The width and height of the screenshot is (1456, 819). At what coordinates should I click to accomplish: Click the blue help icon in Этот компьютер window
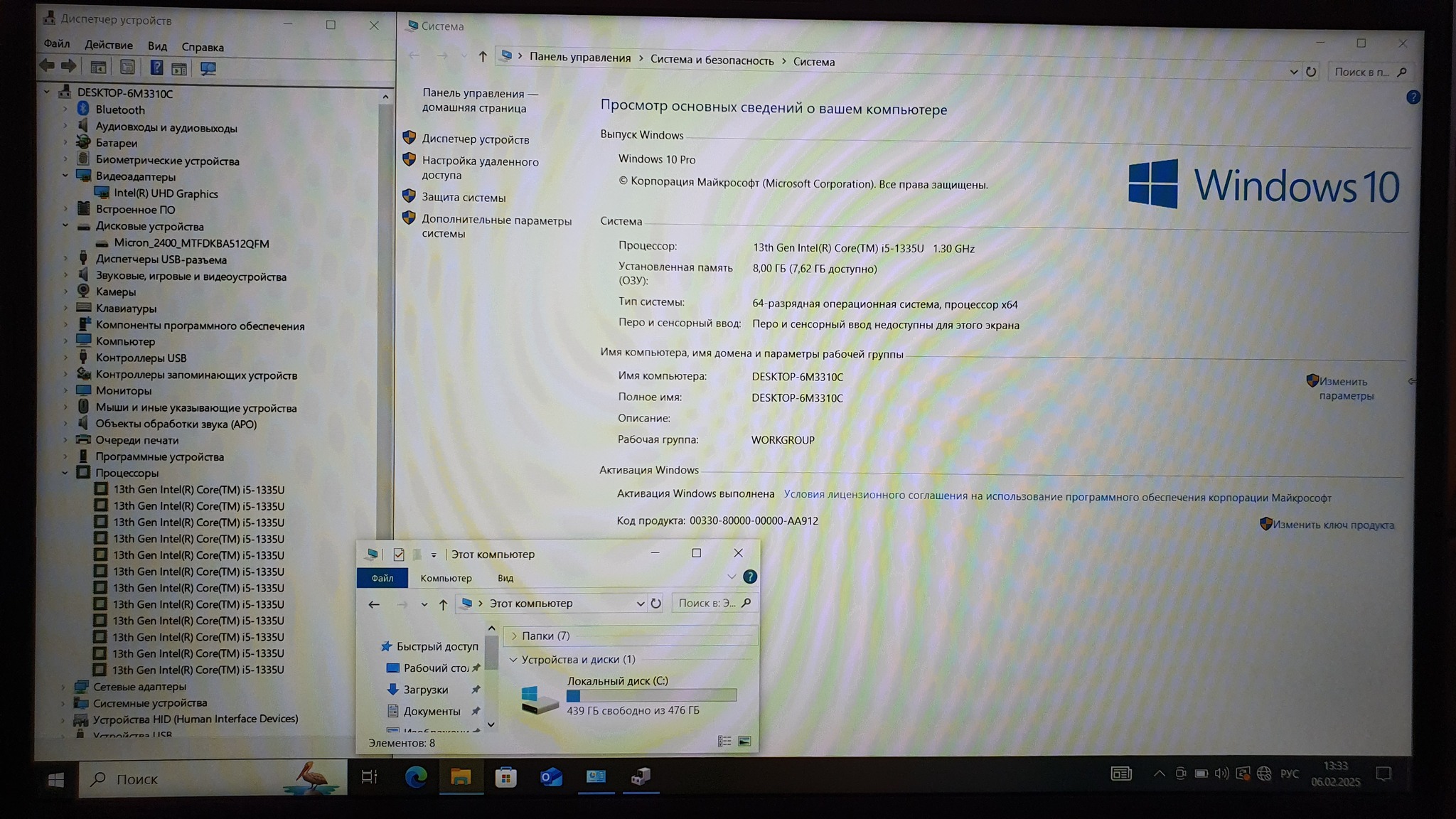pyautogui.click(x=749, y=577)
